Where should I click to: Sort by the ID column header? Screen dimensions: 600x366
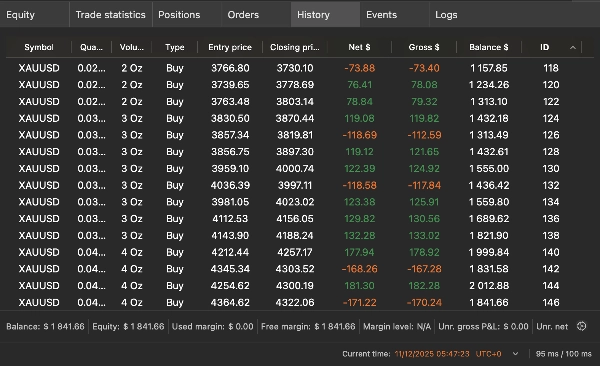click(545, 47)
